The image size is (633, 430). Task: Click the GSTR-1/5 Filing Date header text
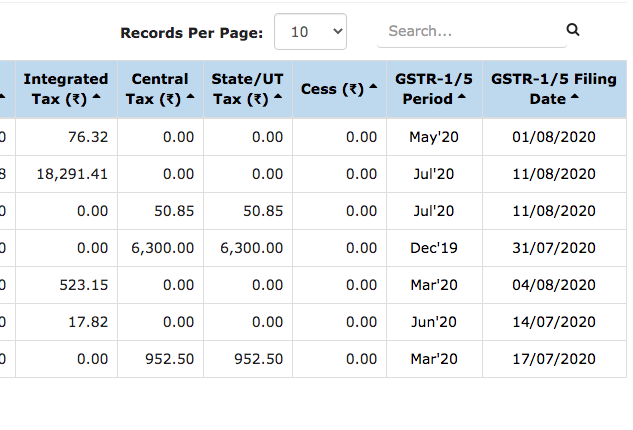pos(553,89)
